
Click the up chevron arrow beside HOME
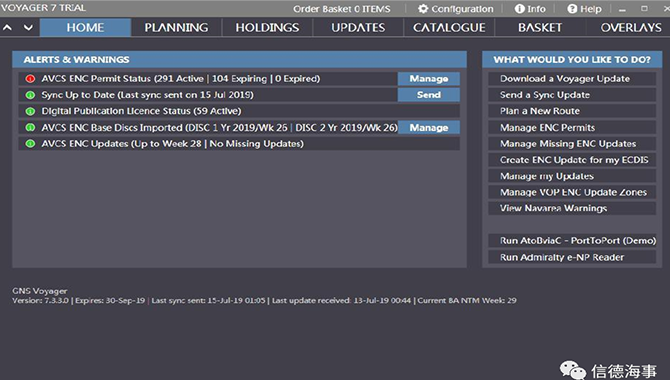point(7,28)
